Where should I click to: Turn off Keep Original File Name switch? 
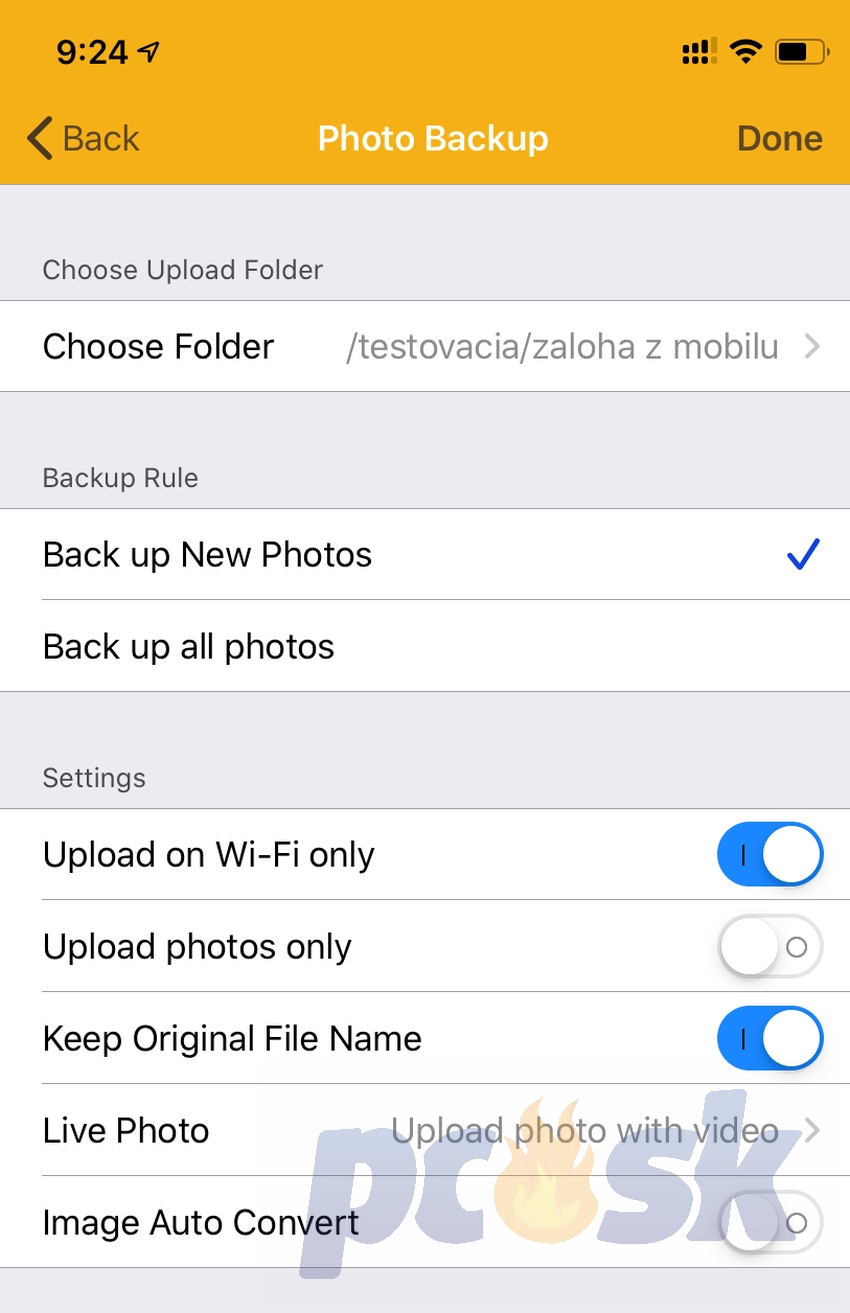click(770, 1039)
